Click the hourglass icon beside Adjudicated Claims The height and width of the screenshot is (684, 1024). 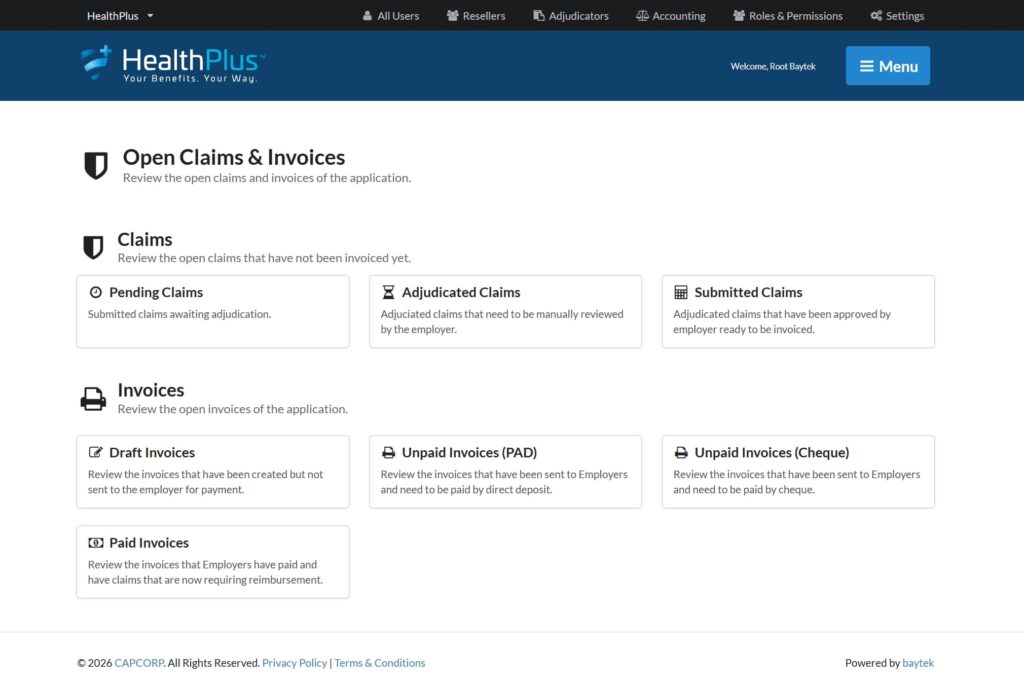point(388,293)
